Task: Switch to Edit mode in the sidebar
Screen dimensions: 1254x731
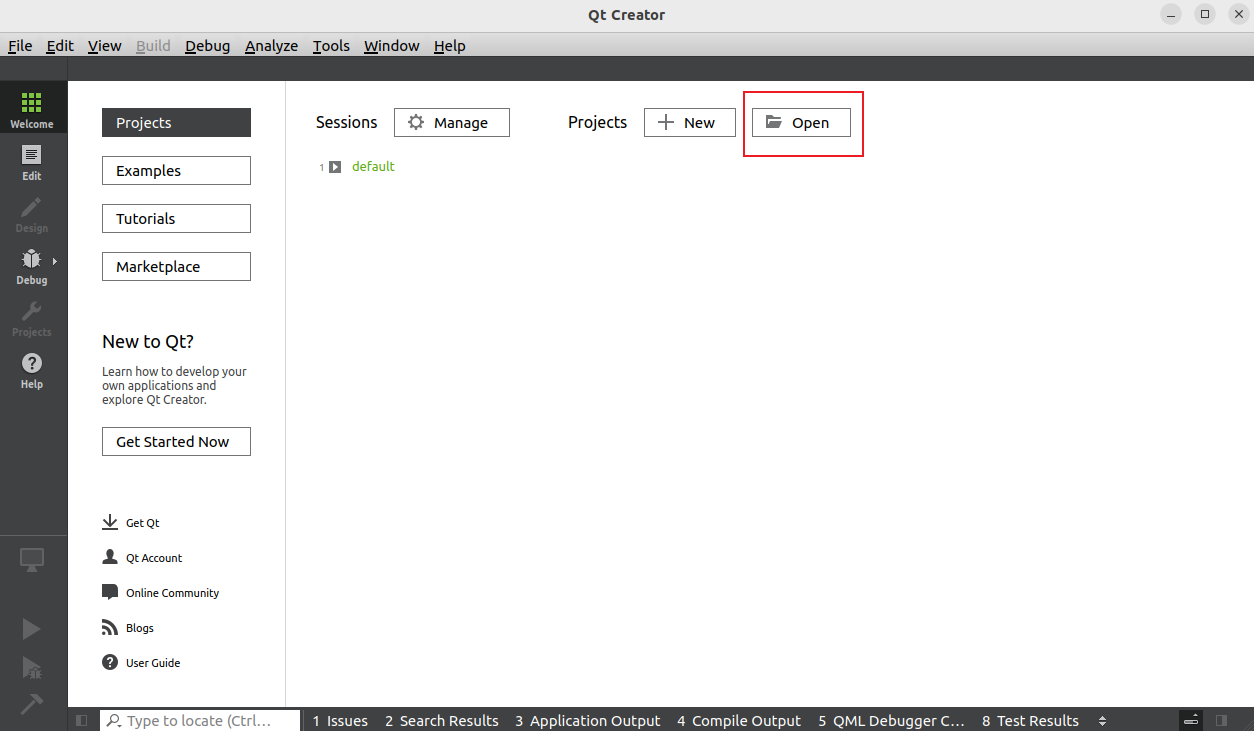Action: (32, 162)
